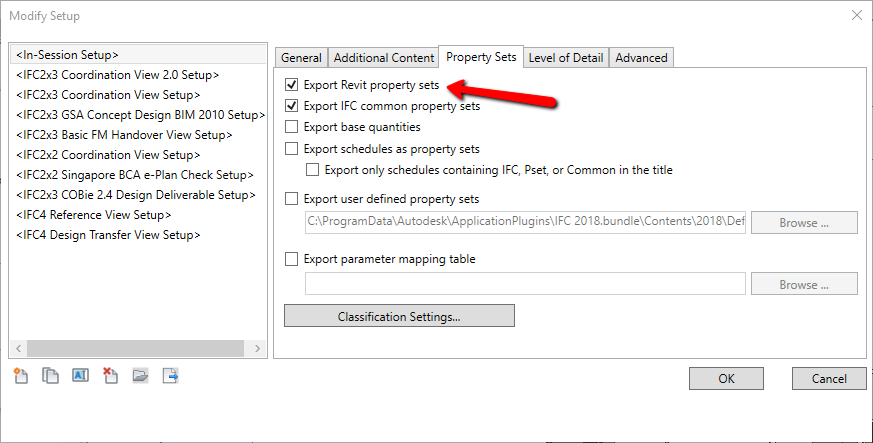
Task: Enable Export base quantities checkbox
Action: pos(292,127)
